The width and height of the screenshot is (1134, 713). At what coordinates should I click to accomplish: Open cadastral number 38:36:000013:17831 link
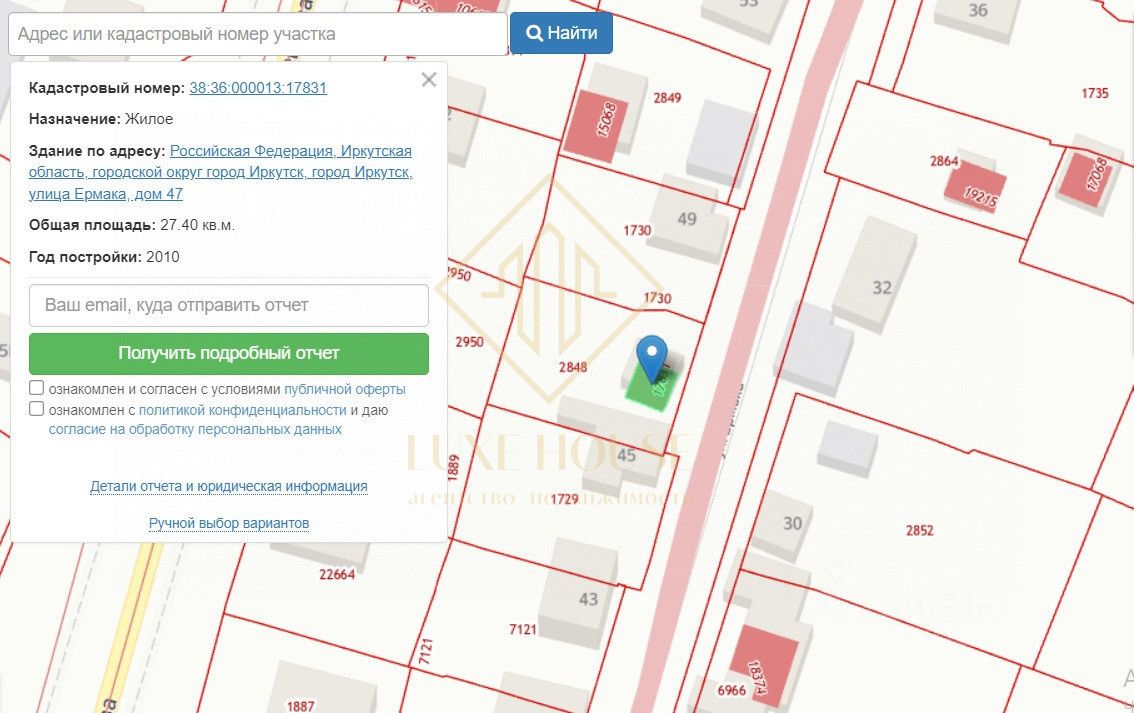click(x=258, y=88)
